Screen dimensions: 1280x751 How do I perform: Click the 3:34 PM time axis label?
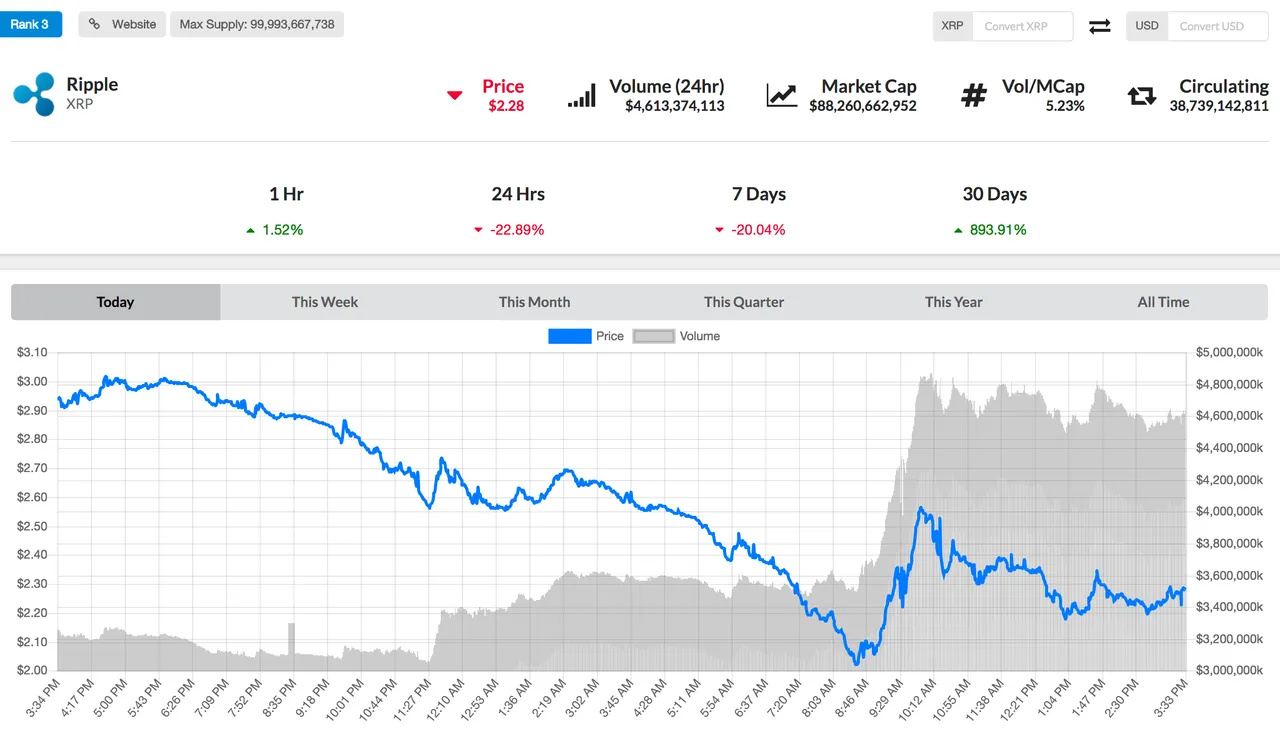[44, 700]
